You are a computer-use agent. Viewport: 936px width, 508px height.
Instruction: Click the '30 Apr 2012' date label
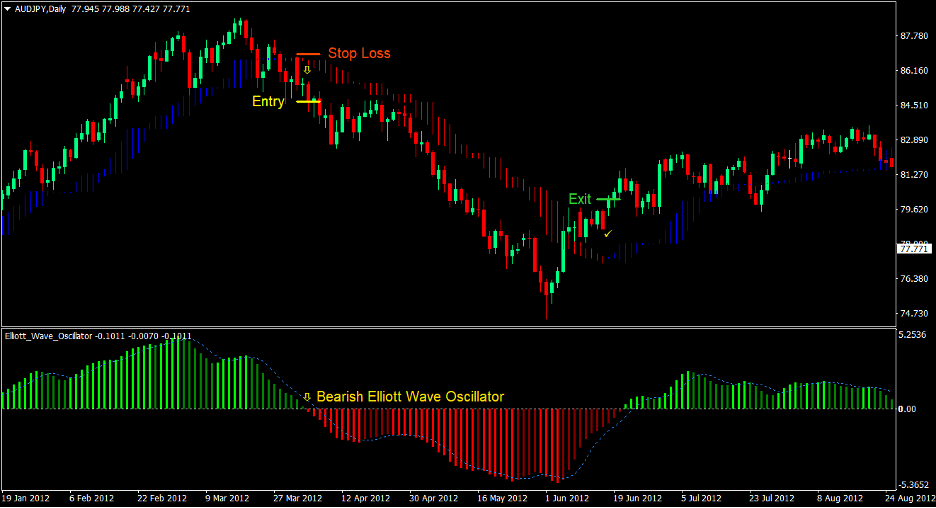point(433,498)
